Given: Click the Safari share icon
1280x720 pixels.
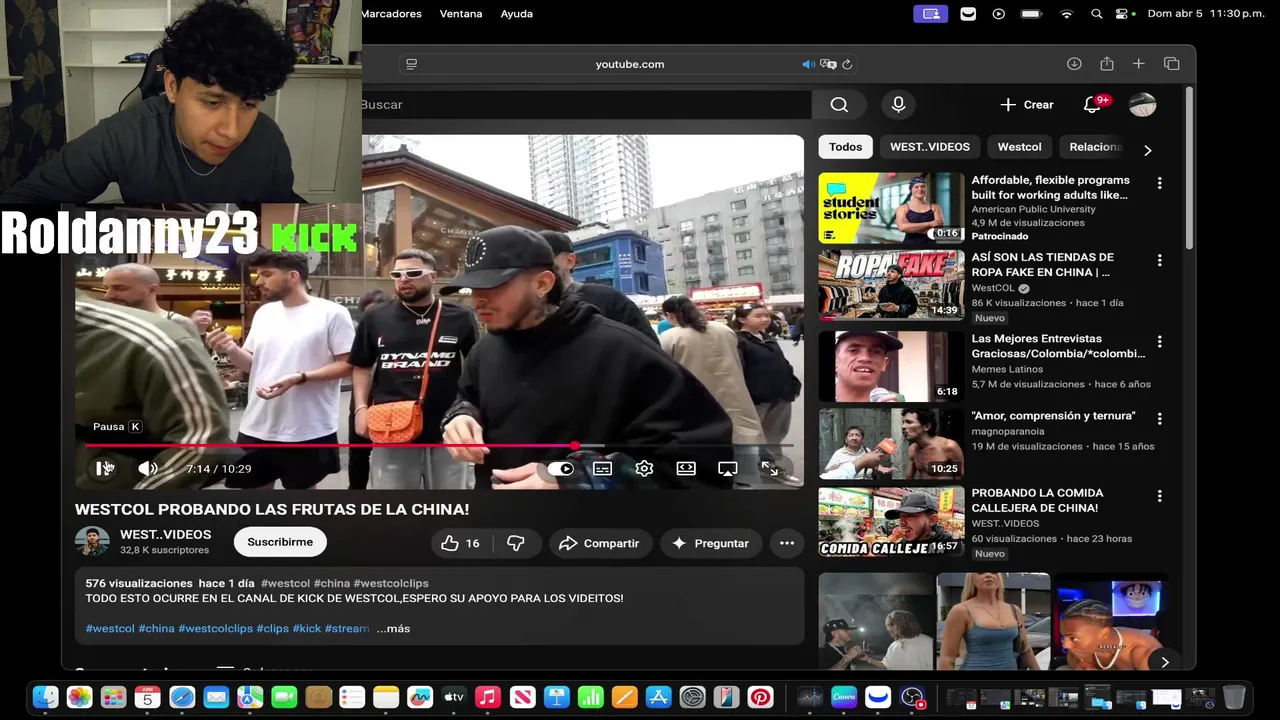Looking at the screenshot, I should (1107, 64).
